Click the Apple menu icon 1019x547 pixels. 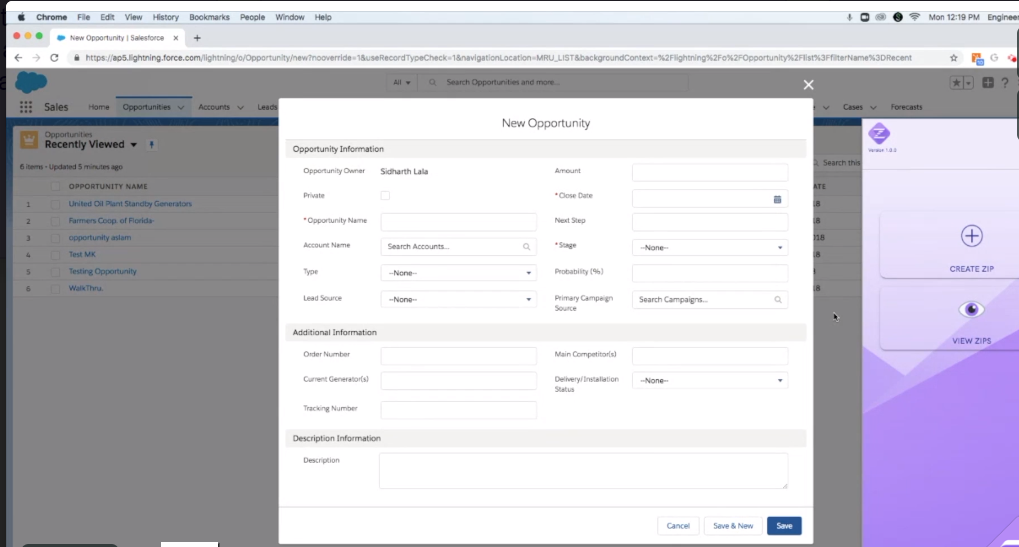[x=21, y=18]
